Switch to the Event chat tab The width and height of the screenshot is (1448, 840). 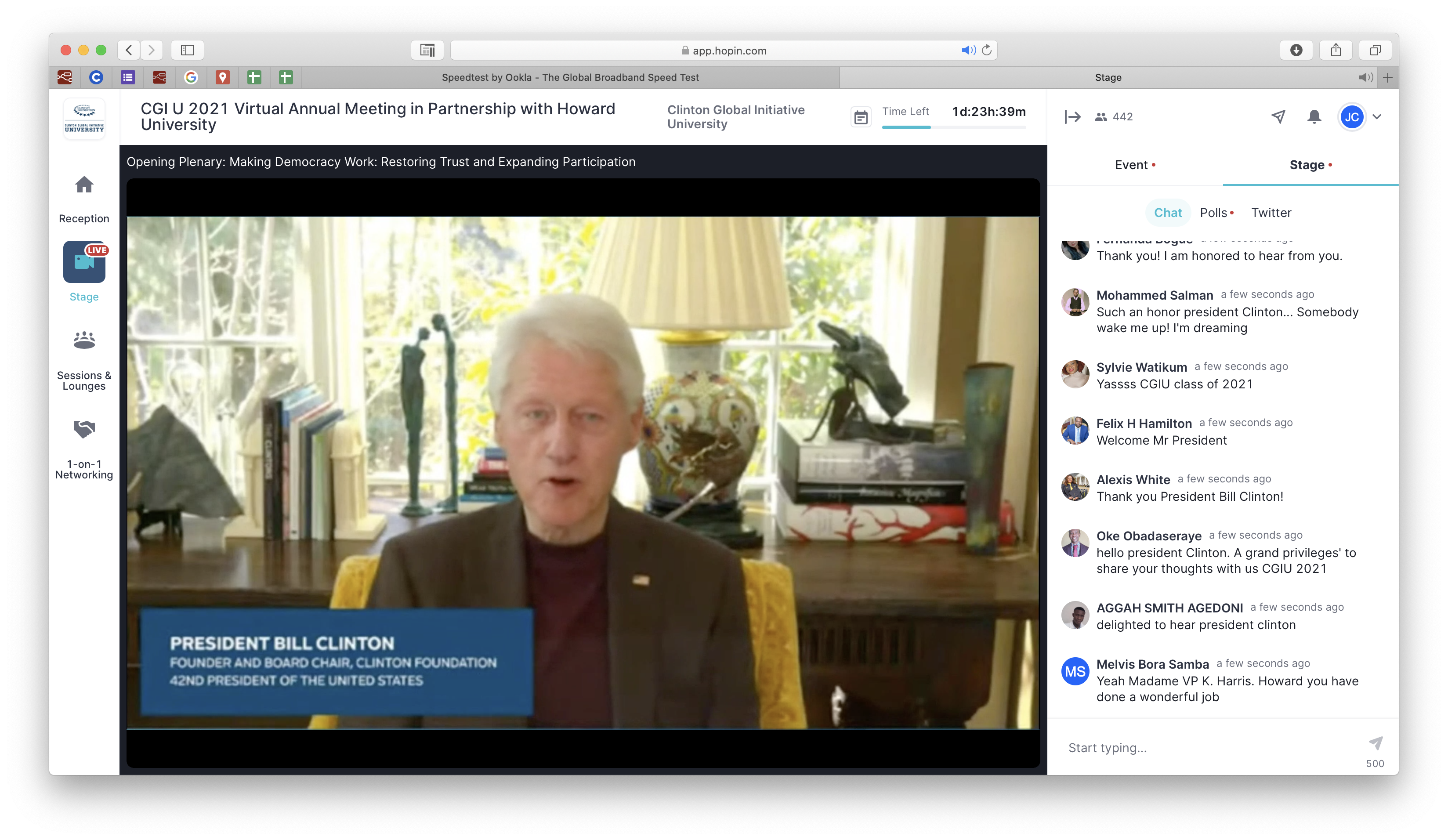(x=1131, y=165)
